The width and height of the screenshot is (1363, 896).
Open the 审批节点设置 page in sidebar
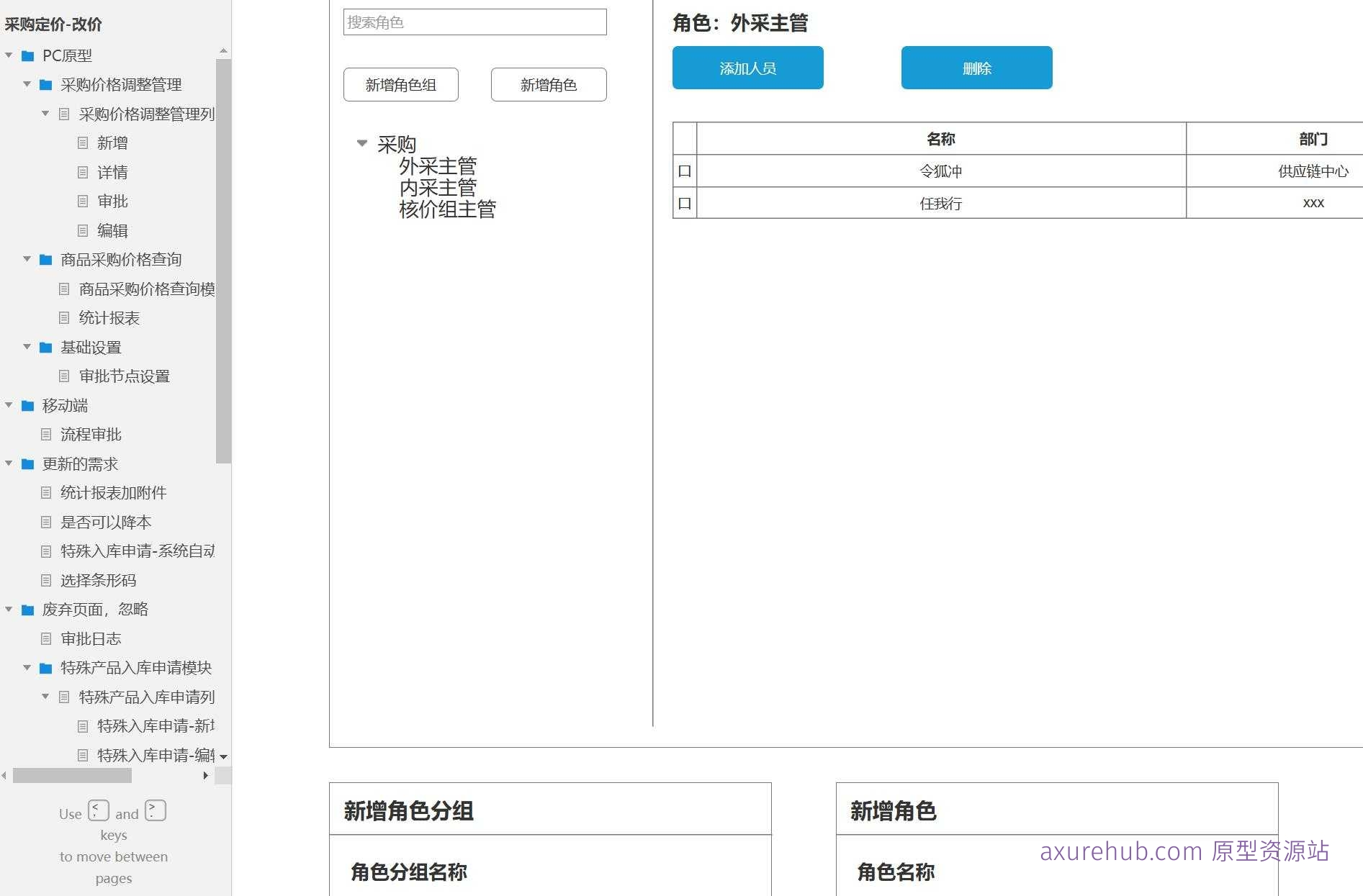click(125, 376)
